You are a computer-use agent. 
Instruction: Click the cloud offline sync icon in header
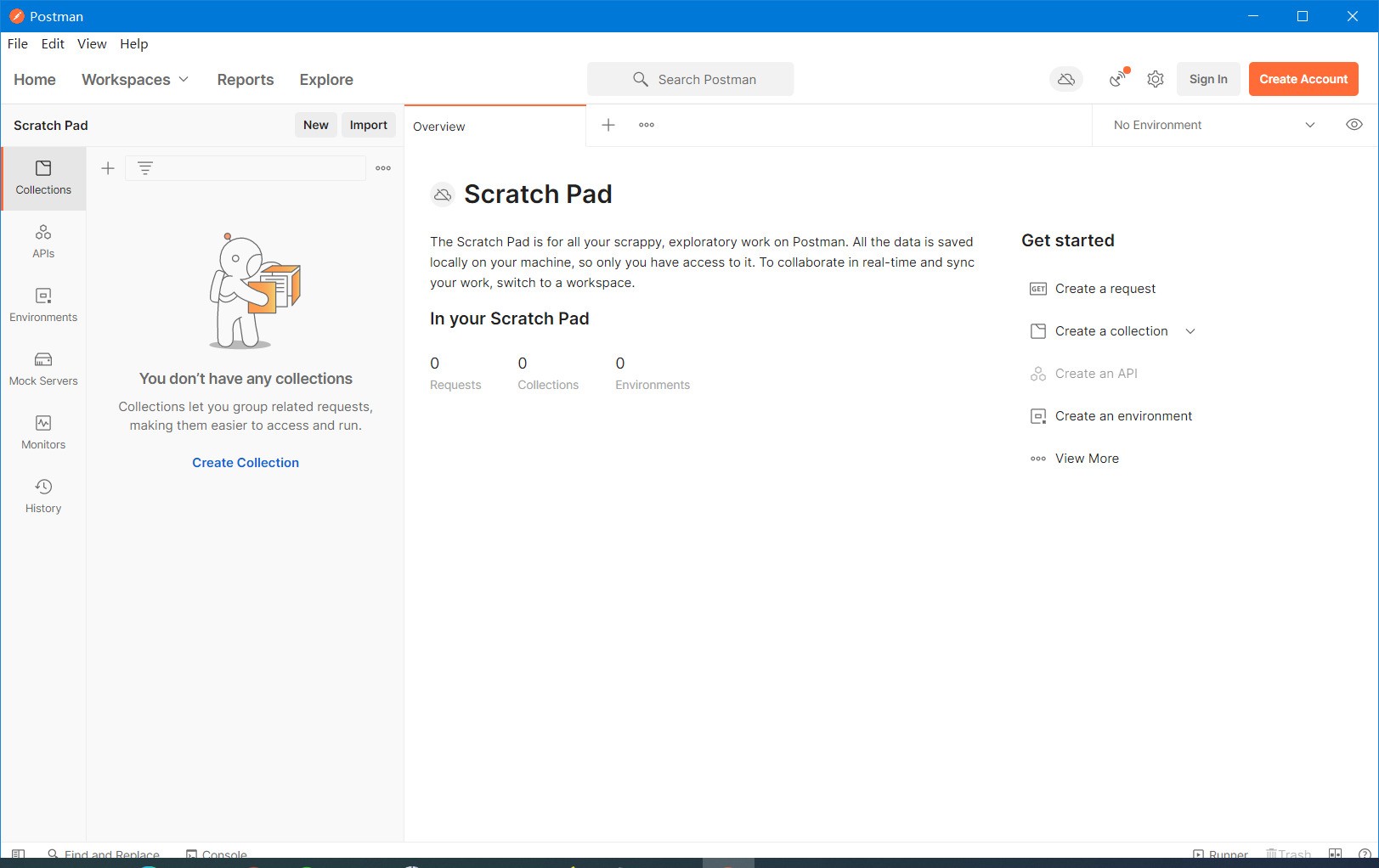click(1066, 79)
